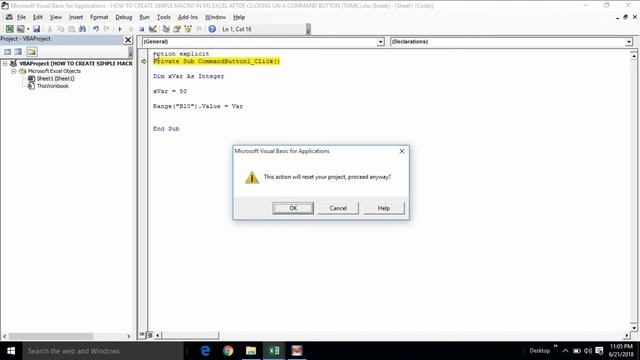Viewport: 640px width, 360px height.
Task: Click OK in the reset project dialog
Action: coord(293,208)
